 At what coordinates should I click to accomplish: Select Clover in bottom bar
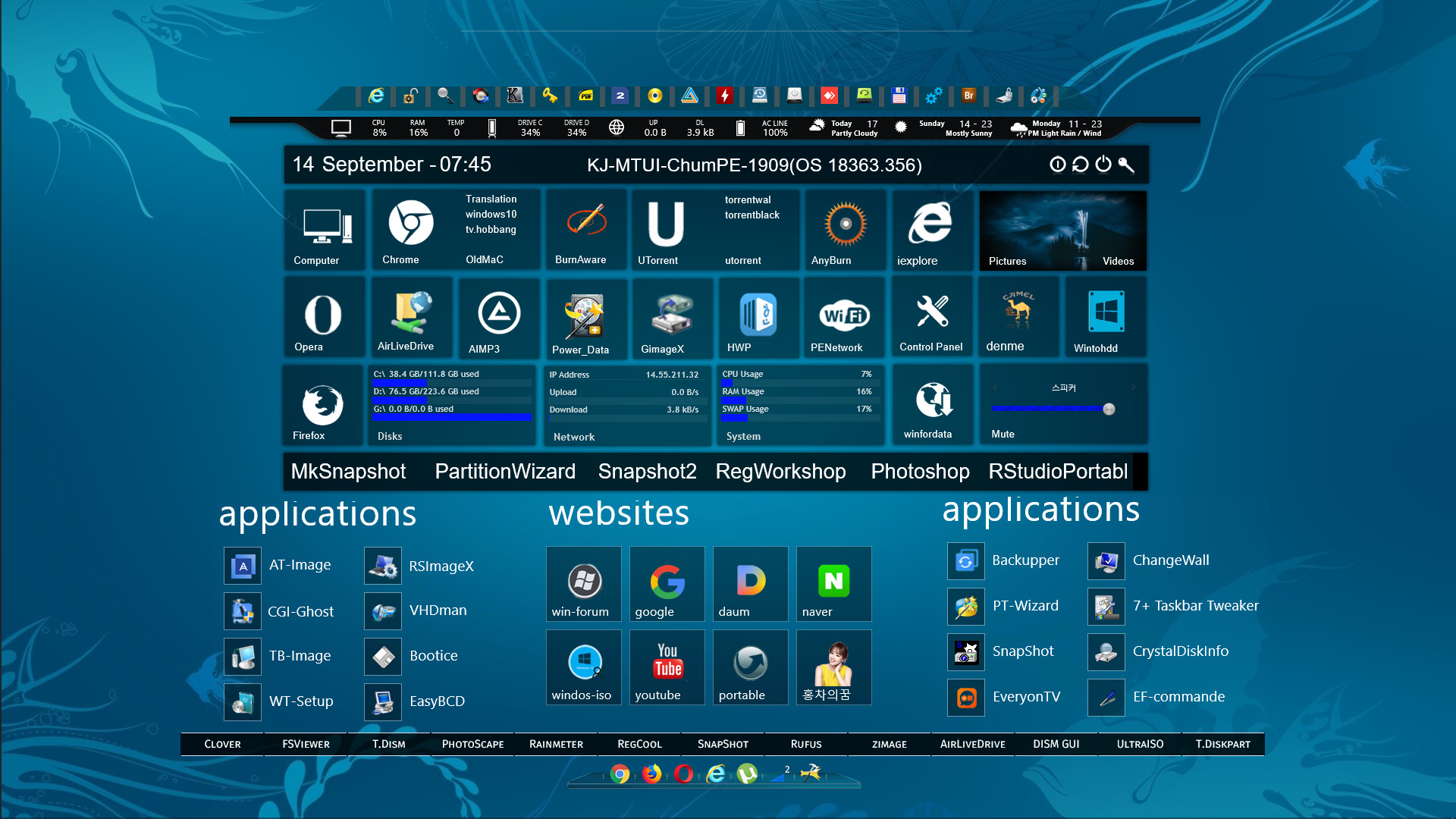coord(222,744)
